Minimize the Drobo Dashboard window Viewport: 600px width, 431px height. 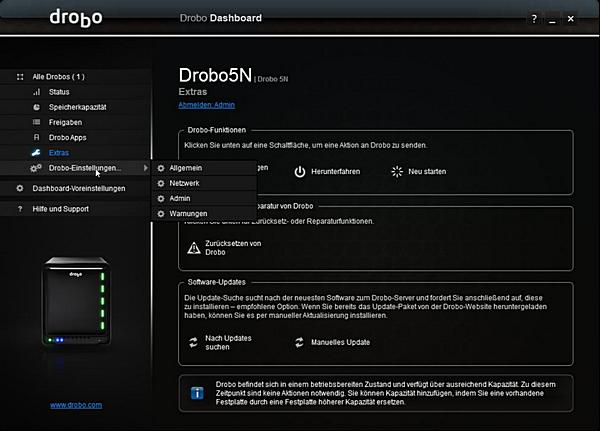552,19
